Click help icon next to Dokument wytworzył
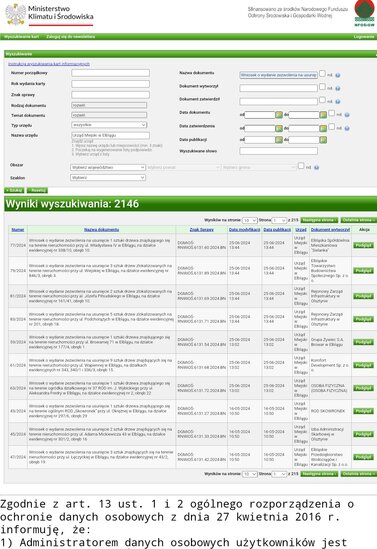 (x=338, y=89)
